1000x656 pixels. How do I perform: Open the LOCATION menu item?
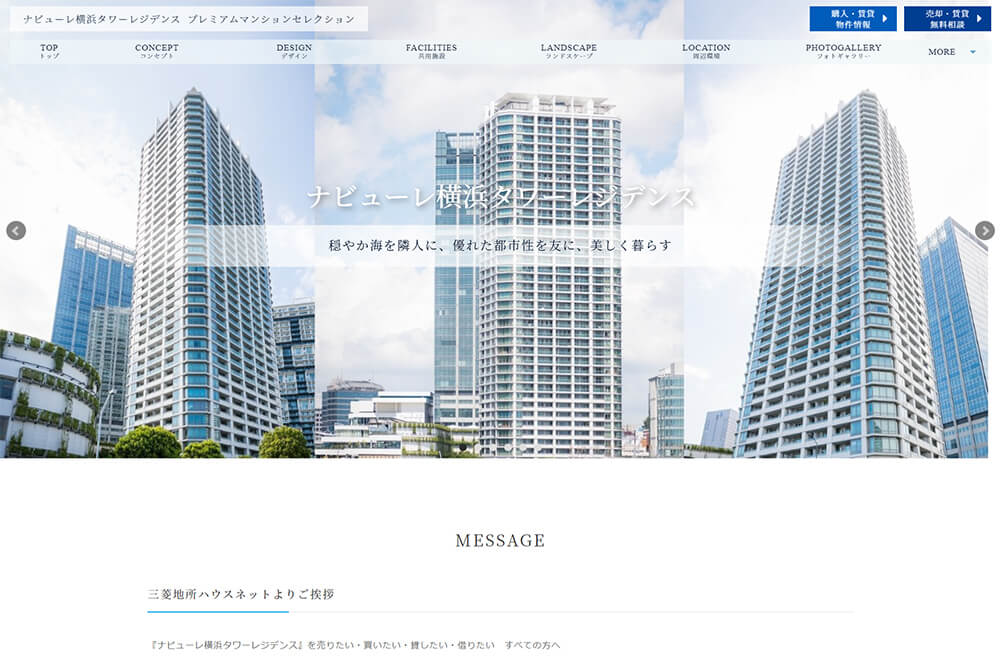tap(706, 51)
